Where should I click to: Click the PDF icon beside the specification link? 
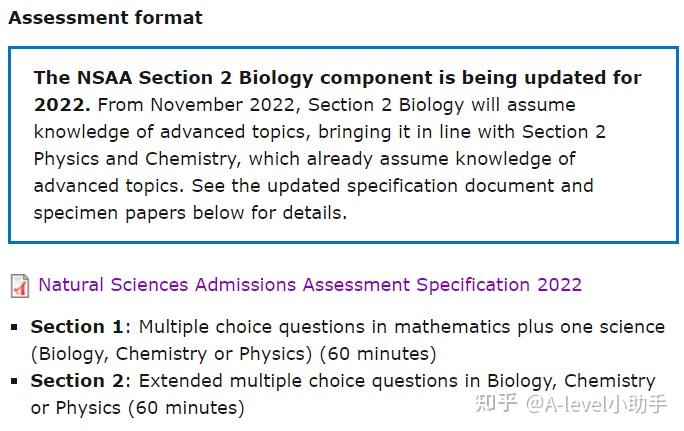tap(19, 286)
